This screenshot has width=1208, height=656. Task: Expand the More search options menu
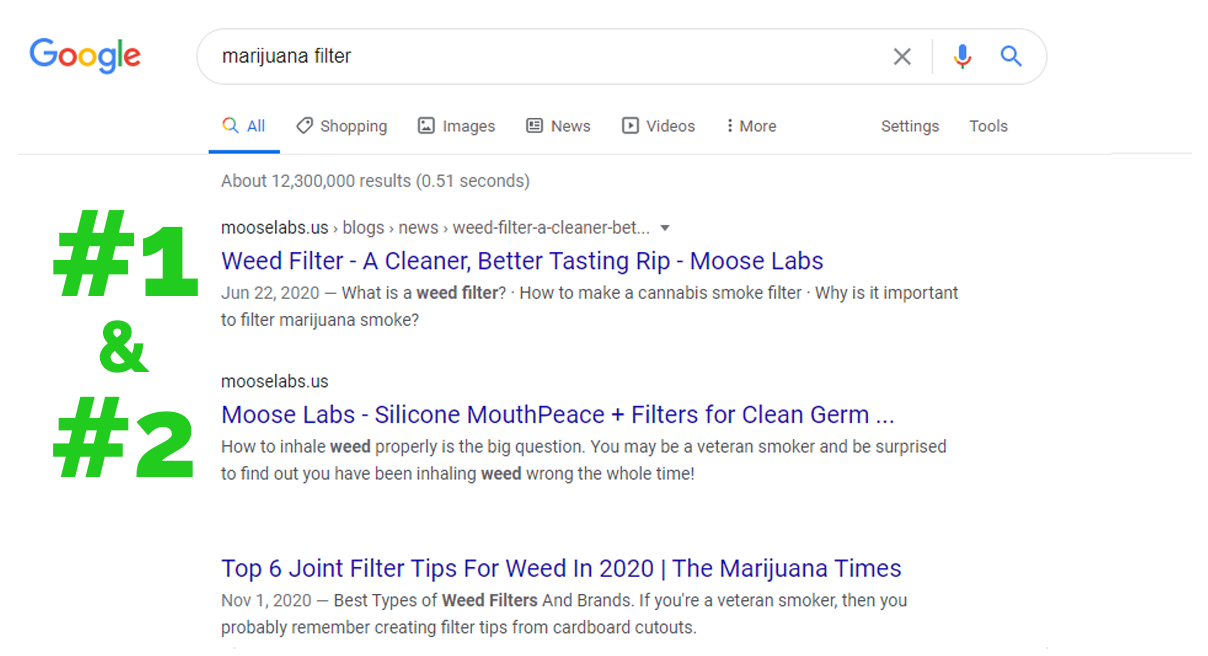(751, 126)
